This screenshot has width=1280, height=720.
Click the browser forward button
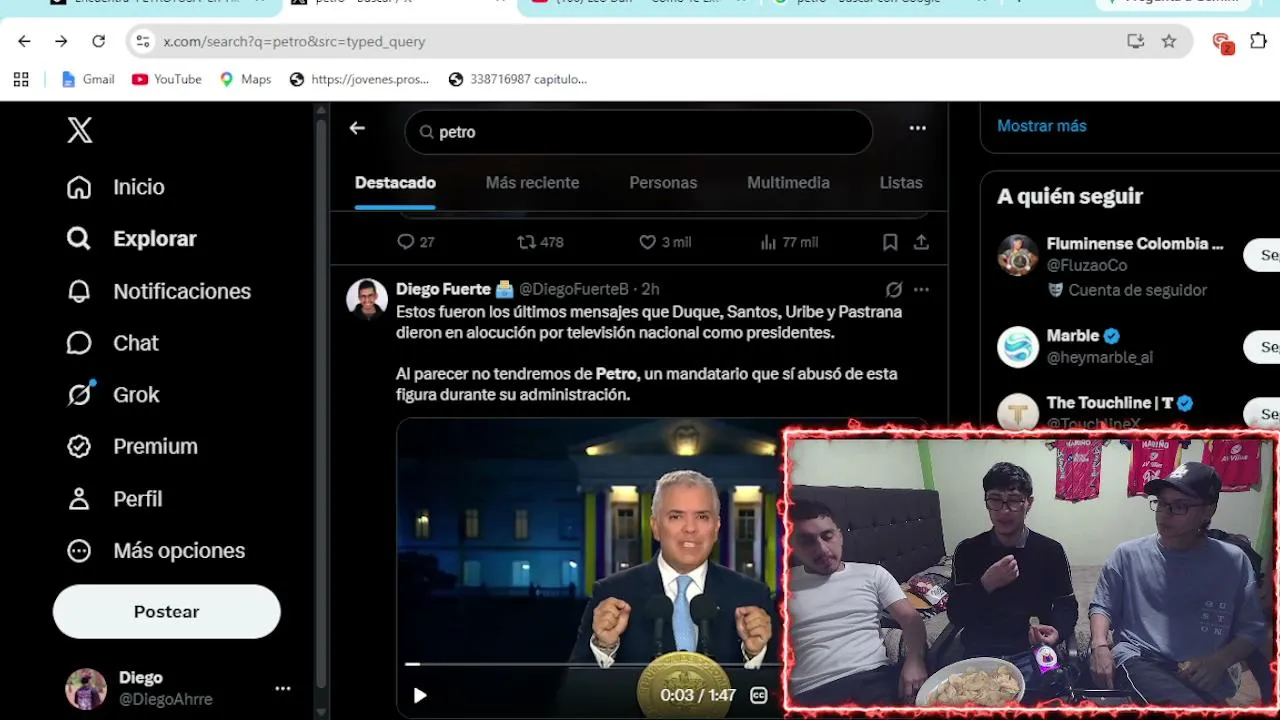(x=61, y=41)
